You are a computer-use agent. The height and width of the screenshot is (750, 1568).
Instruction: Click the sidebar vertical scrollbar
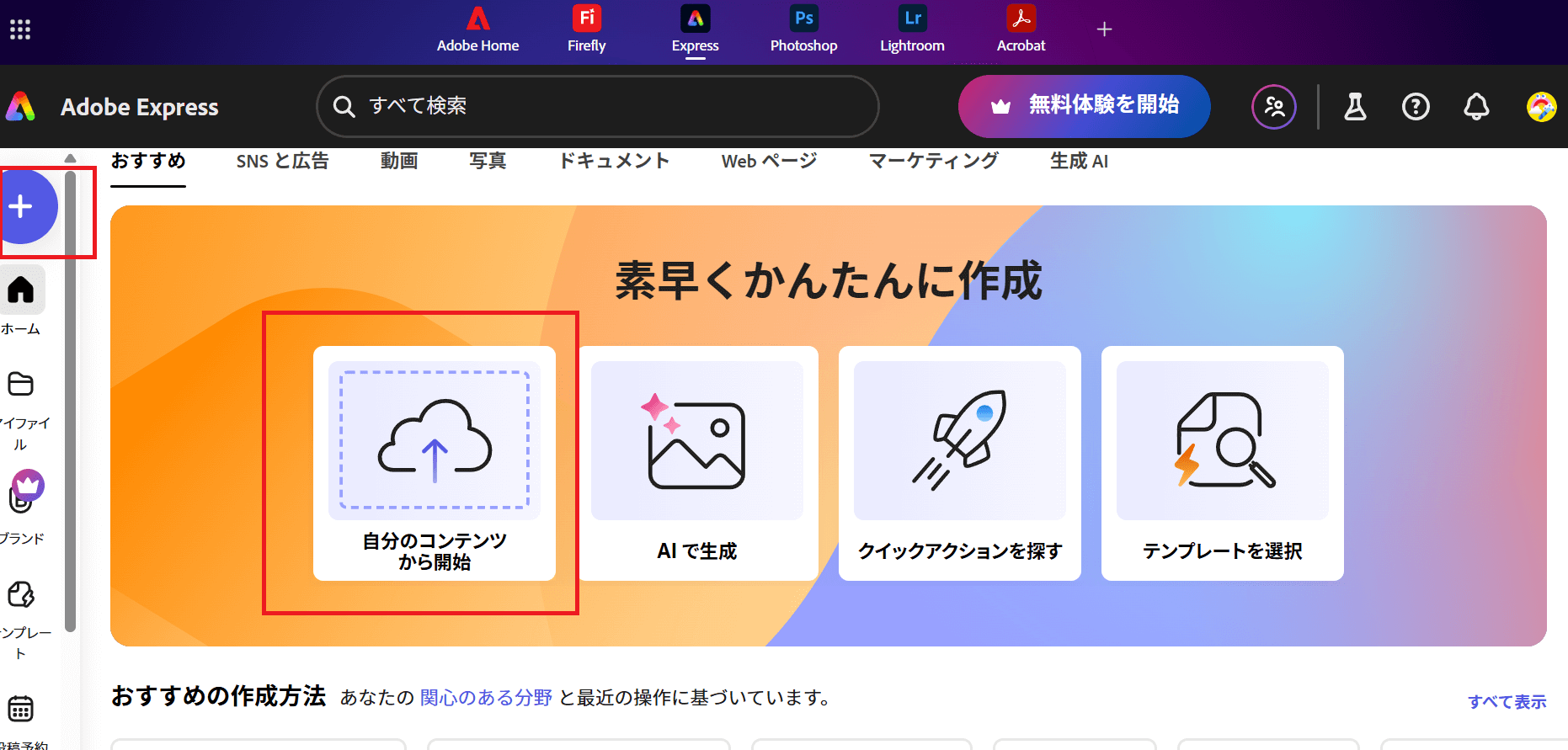[x=71, y=400]
